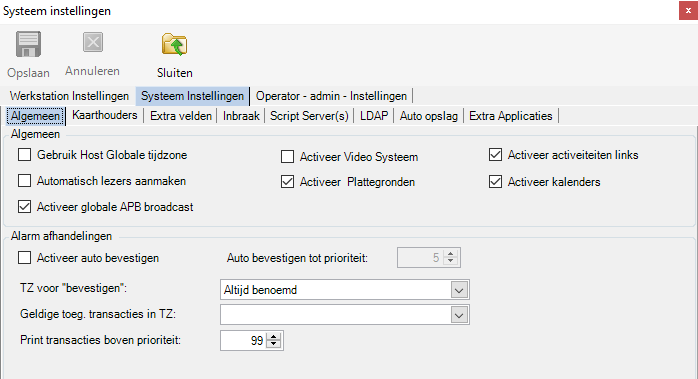Open the Inbraak sub-tab
This screenshot has height=379, width=698.
[x=241, y=116]
